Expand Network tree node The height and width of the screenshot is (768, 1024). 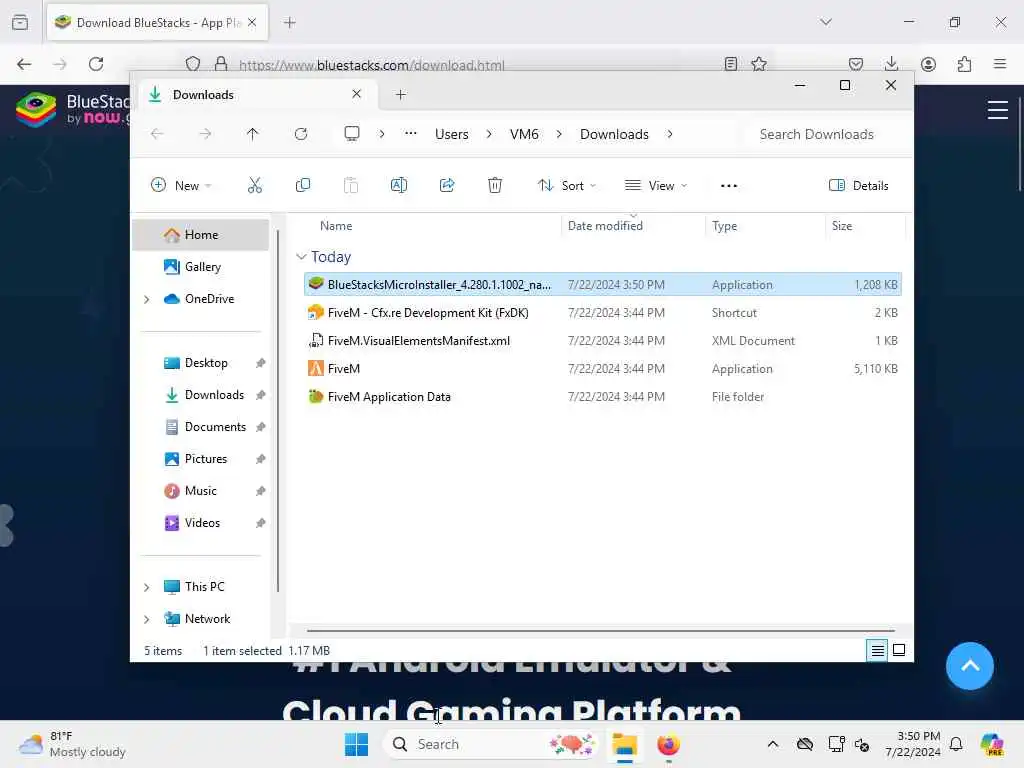click(x=147, y=619)
